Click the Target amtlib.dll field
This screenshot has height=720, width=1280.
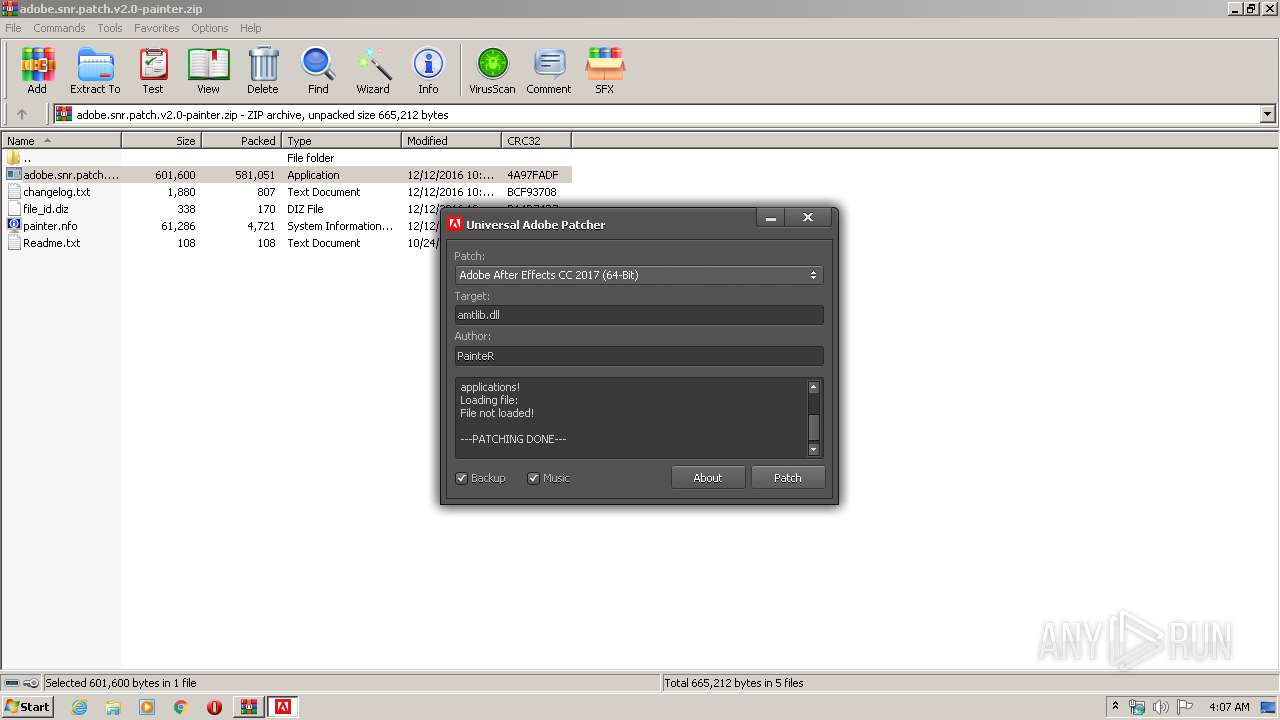pos(638,315)
